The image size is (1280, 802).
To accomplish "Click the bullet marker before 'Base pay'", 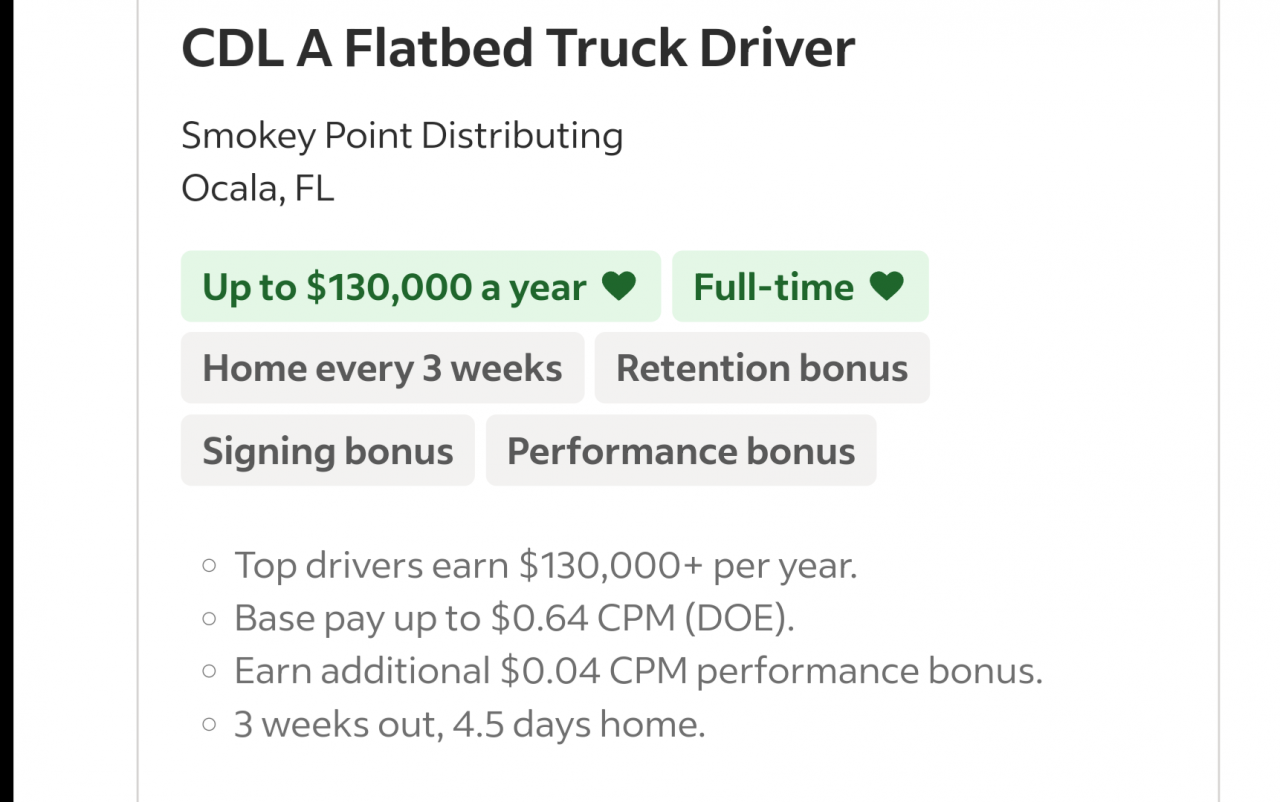I will pos(209,619).
